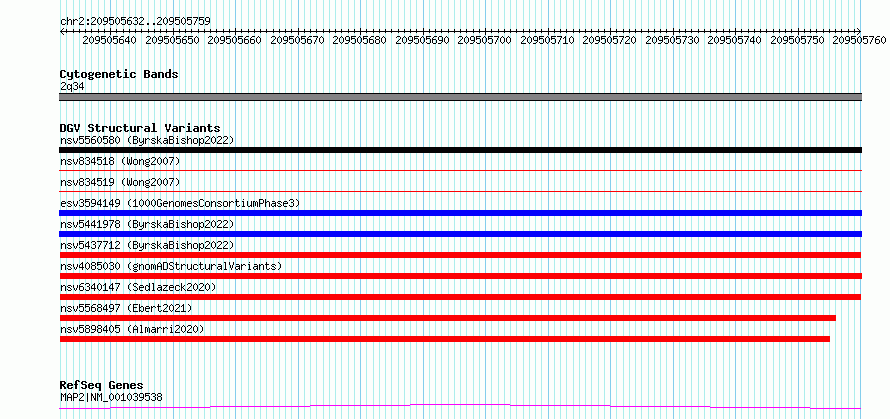Click MAP2|NM_001039538 gene label
This screenshot has height=419, width=890.
tap(111, 397)
